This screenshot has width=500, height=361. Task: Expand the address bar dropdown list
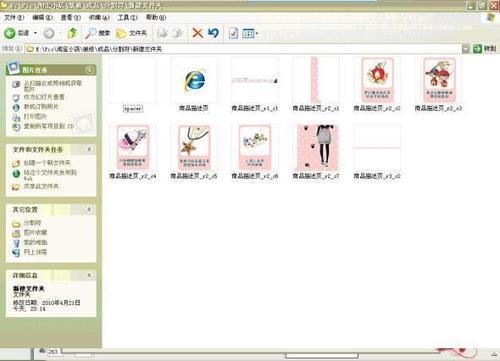click(x=466, y=49)
